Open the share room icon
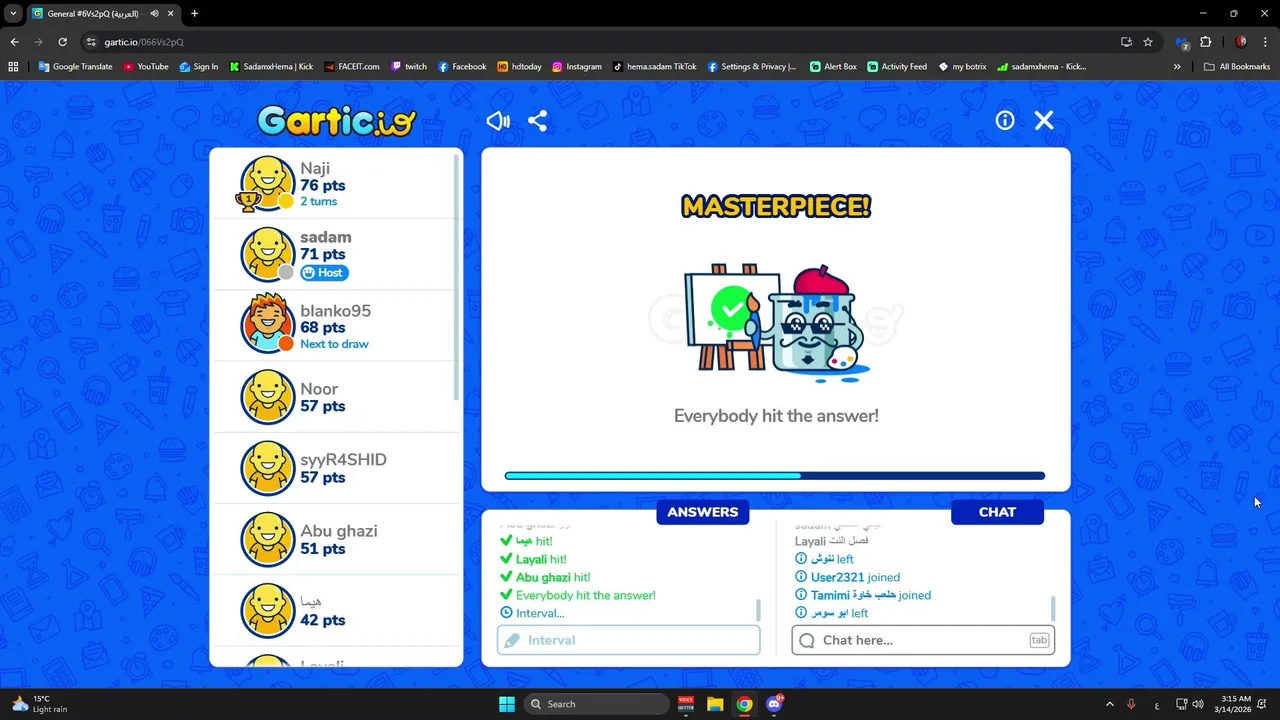The image size is (1280, 720). (537, 121)
